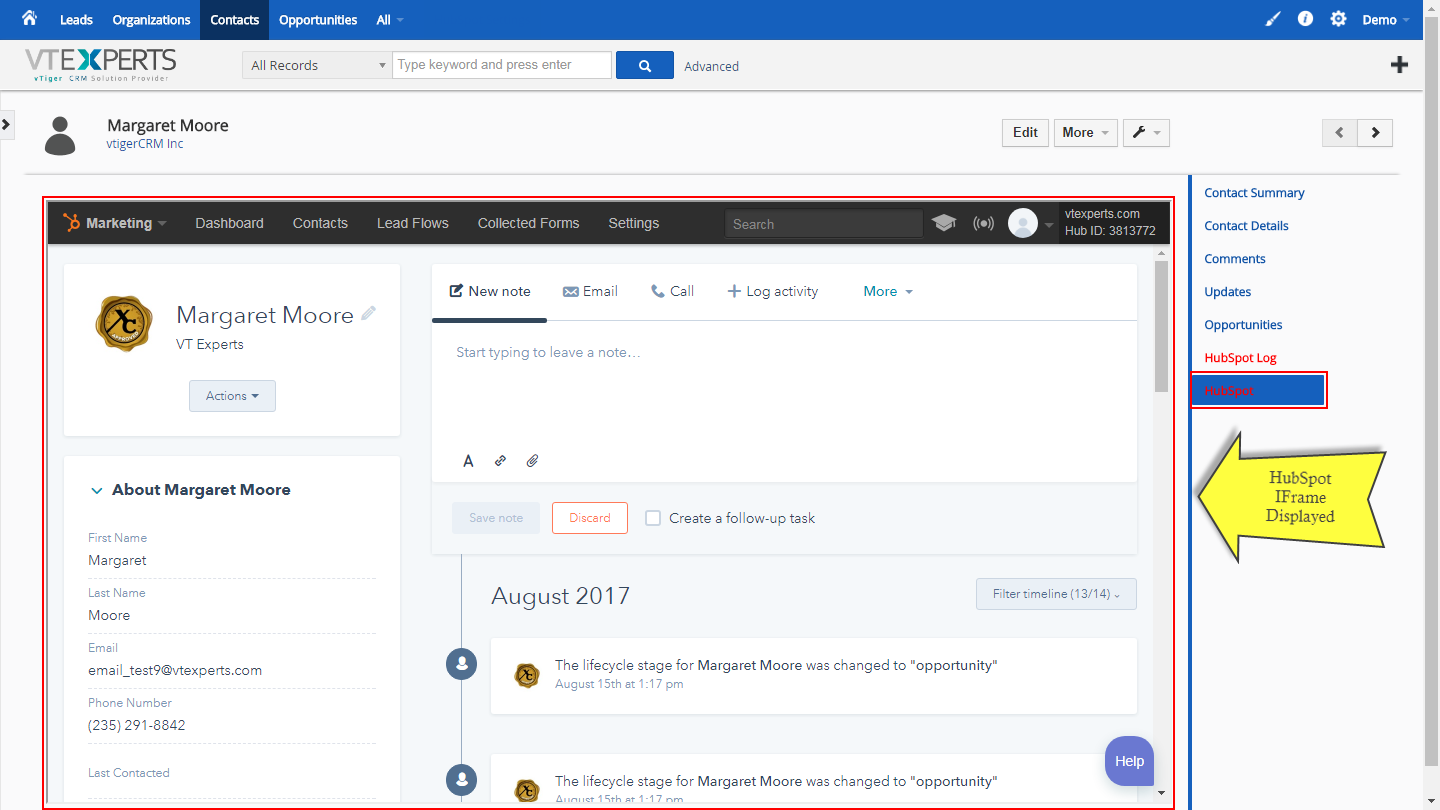Open Contact Summary sidebar link
The image size is (1440, 810).
tap(1254, 193)
